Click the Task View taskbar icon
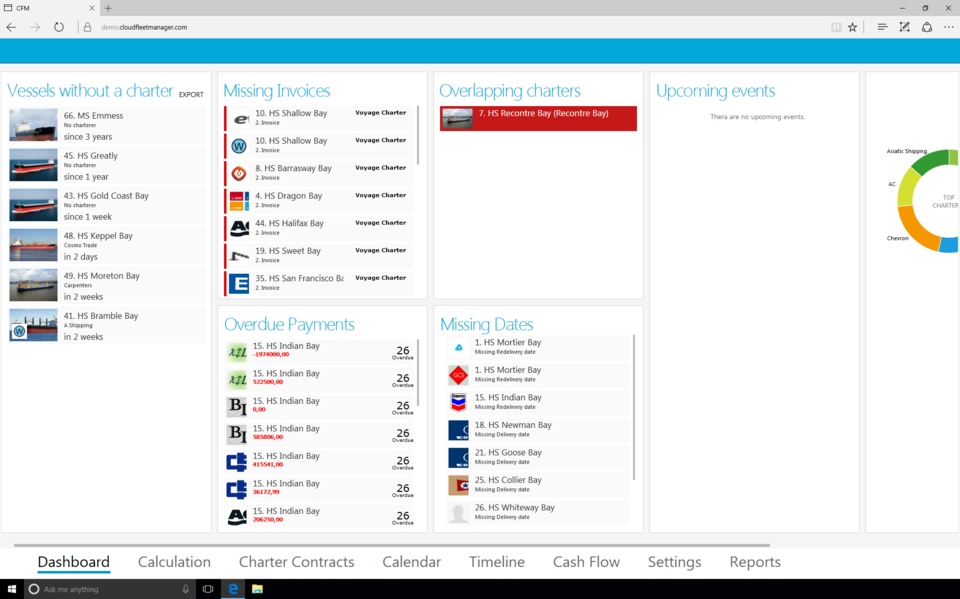 (x=208, y=589)
